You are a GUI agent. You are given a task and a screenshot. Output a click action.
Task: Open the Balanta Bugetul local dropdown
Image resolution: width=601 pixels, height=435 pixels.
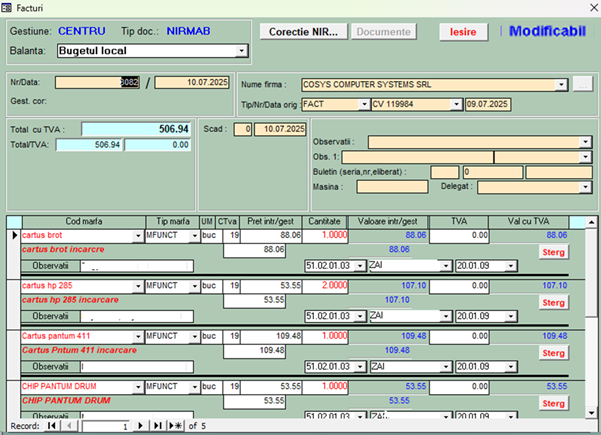coord(242,49)
